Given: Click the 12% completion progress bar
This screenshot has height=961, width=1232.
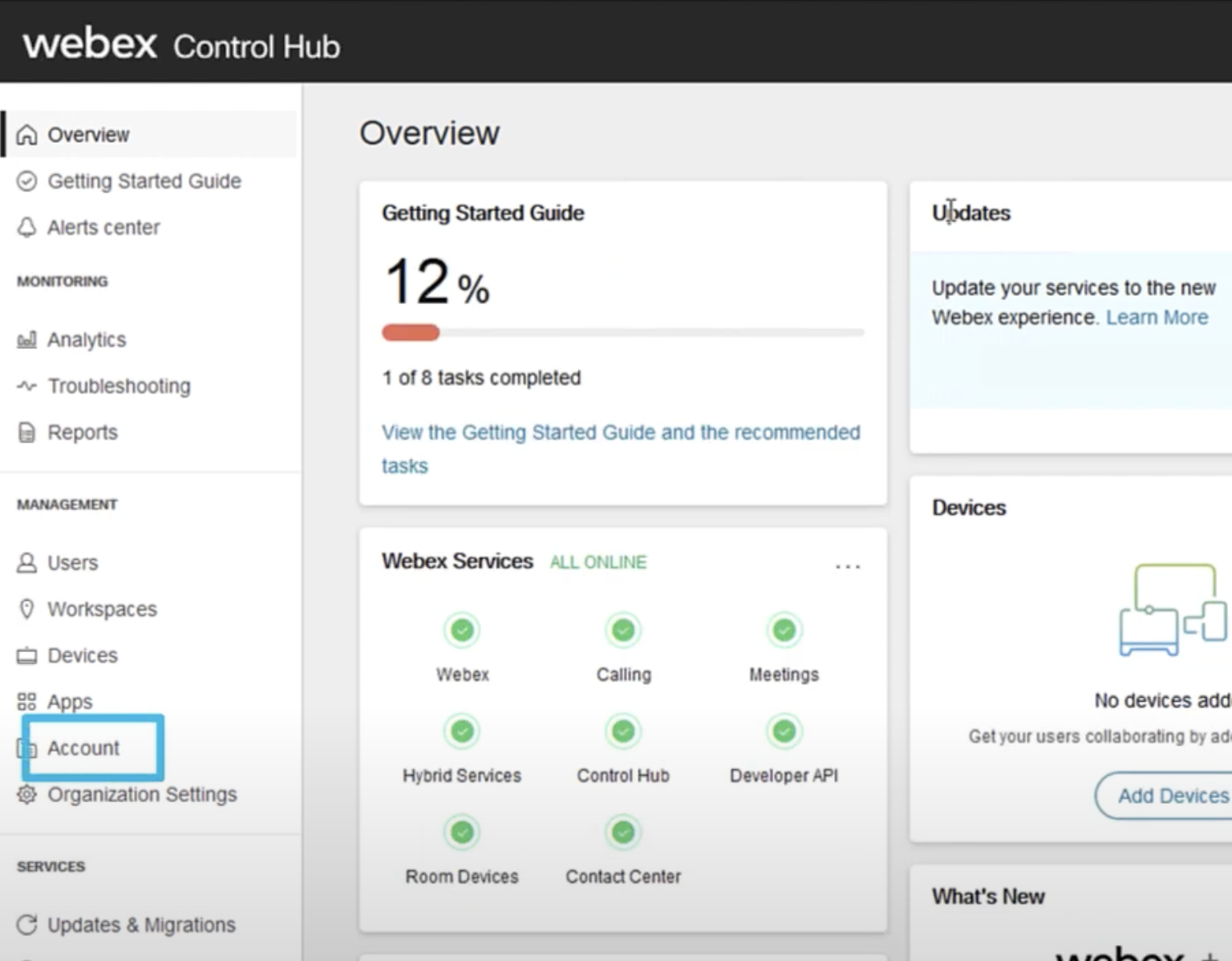Looking at the screenshot, I should pos(623,333).
